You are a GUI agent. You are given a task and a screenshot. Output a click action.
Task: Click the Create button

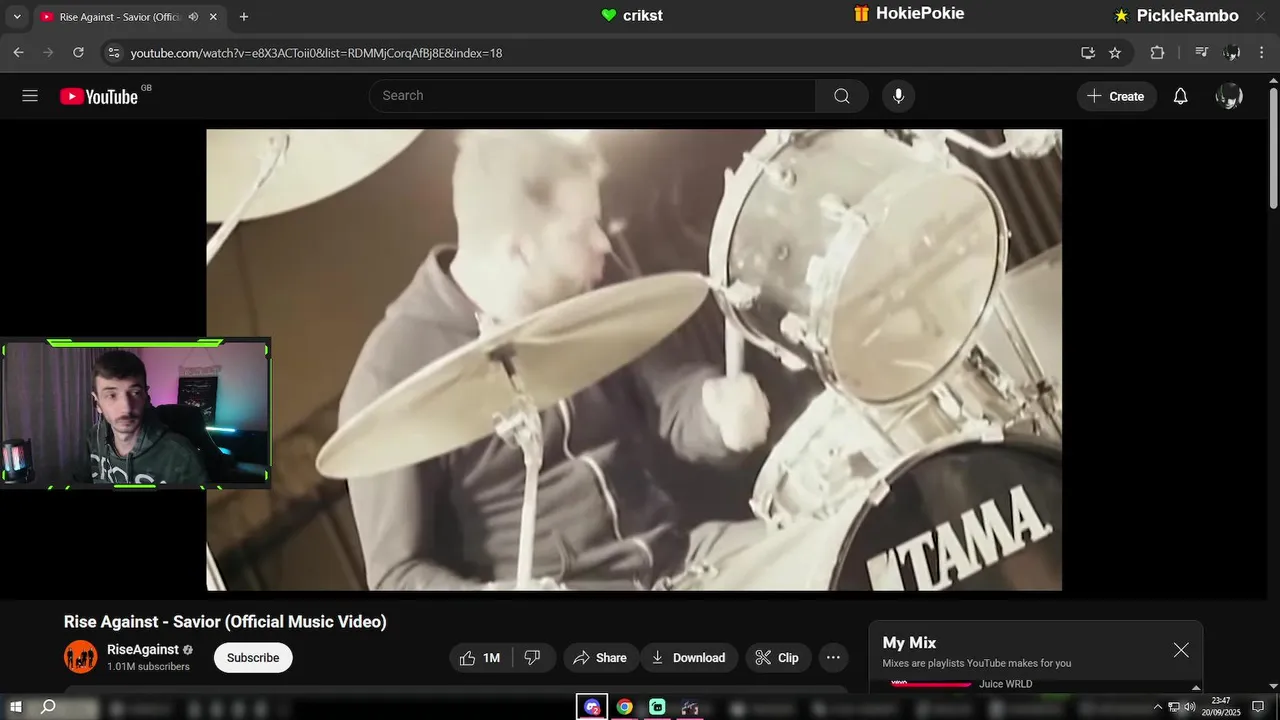(x=1116, y=96)
